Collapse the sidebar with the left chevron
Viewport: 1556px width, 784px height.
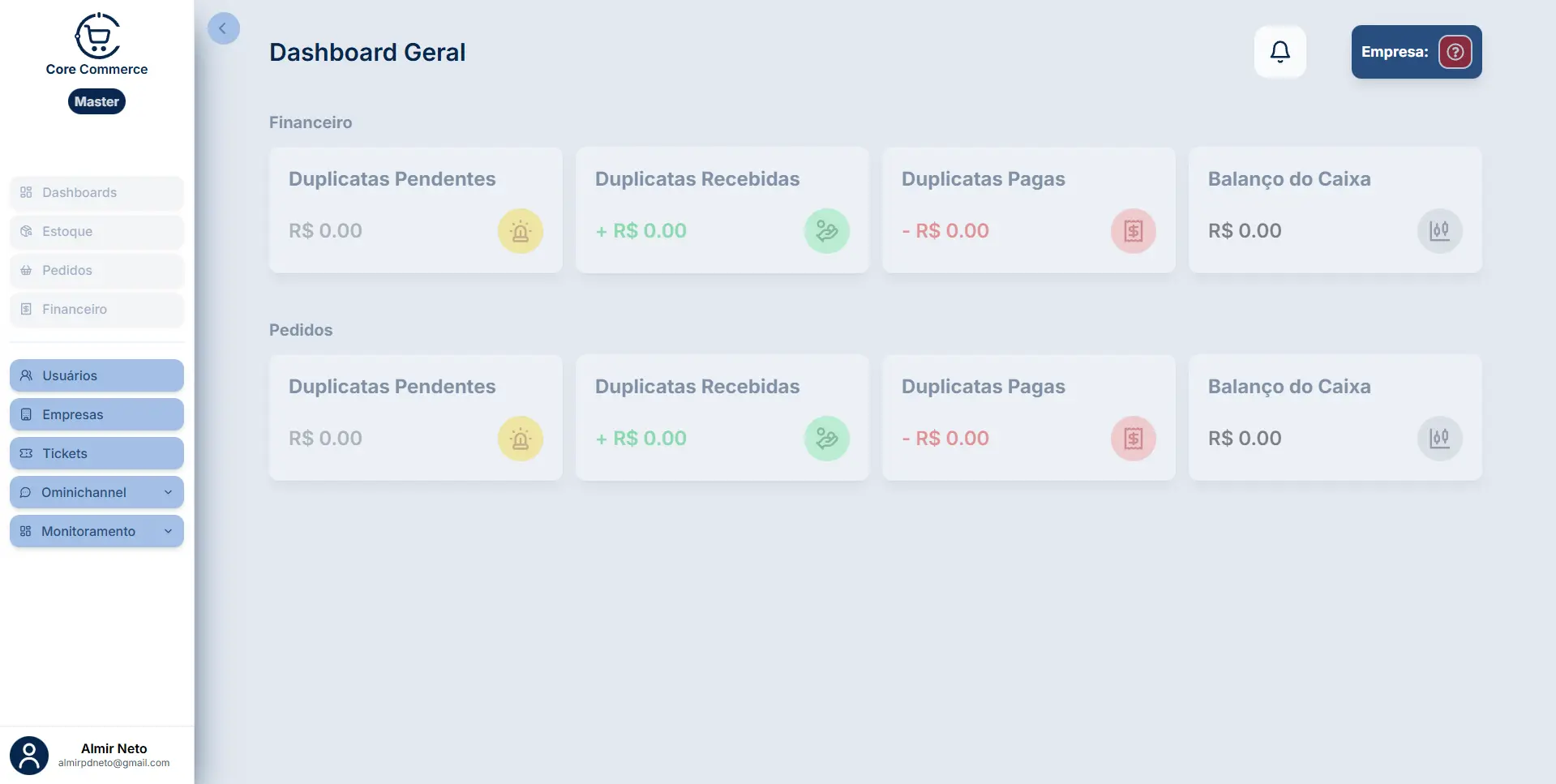(224, 28)
